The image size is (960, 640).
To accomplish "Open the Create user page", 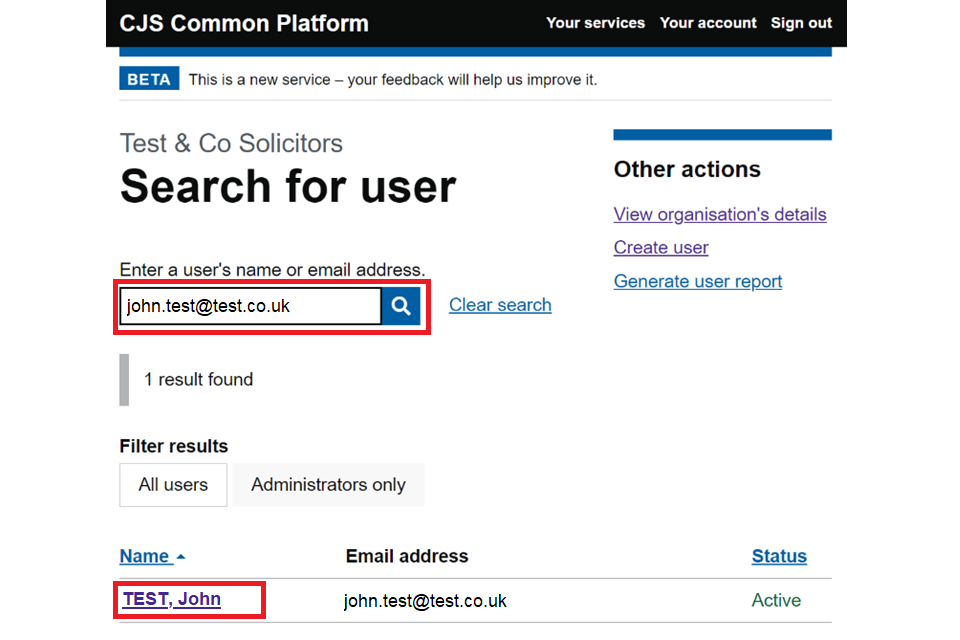I will point(660,247).
